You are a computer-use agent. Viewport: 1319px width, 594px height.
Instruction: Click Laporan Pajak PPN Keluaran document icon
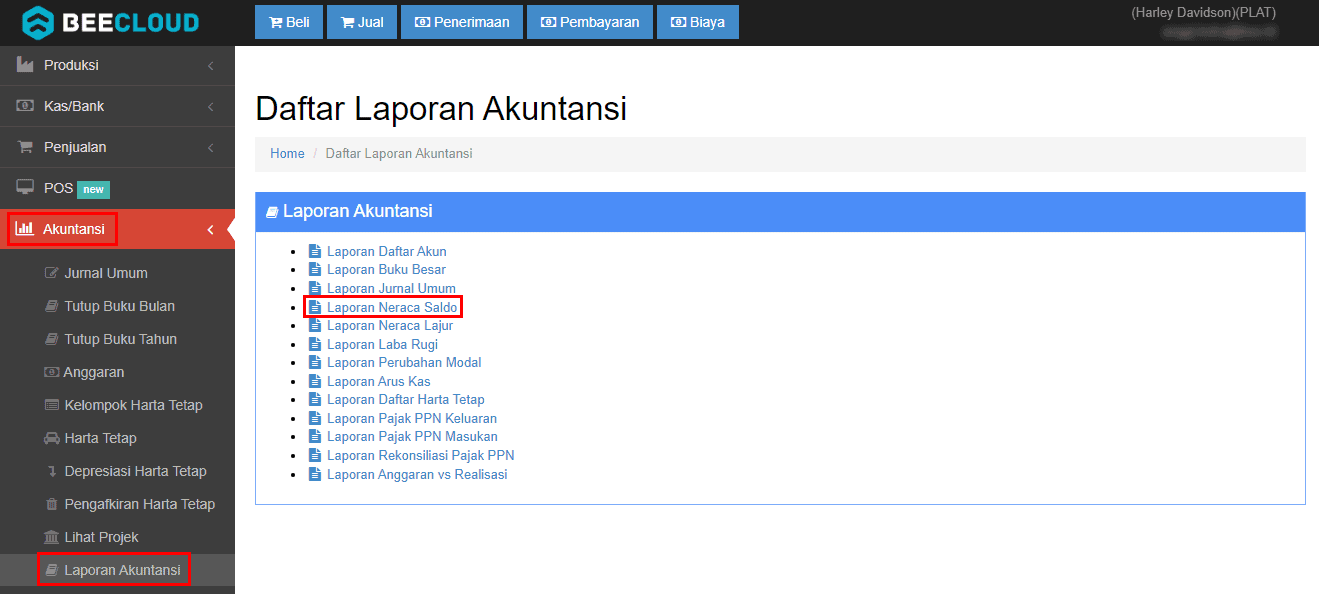[x=315, y=418]
